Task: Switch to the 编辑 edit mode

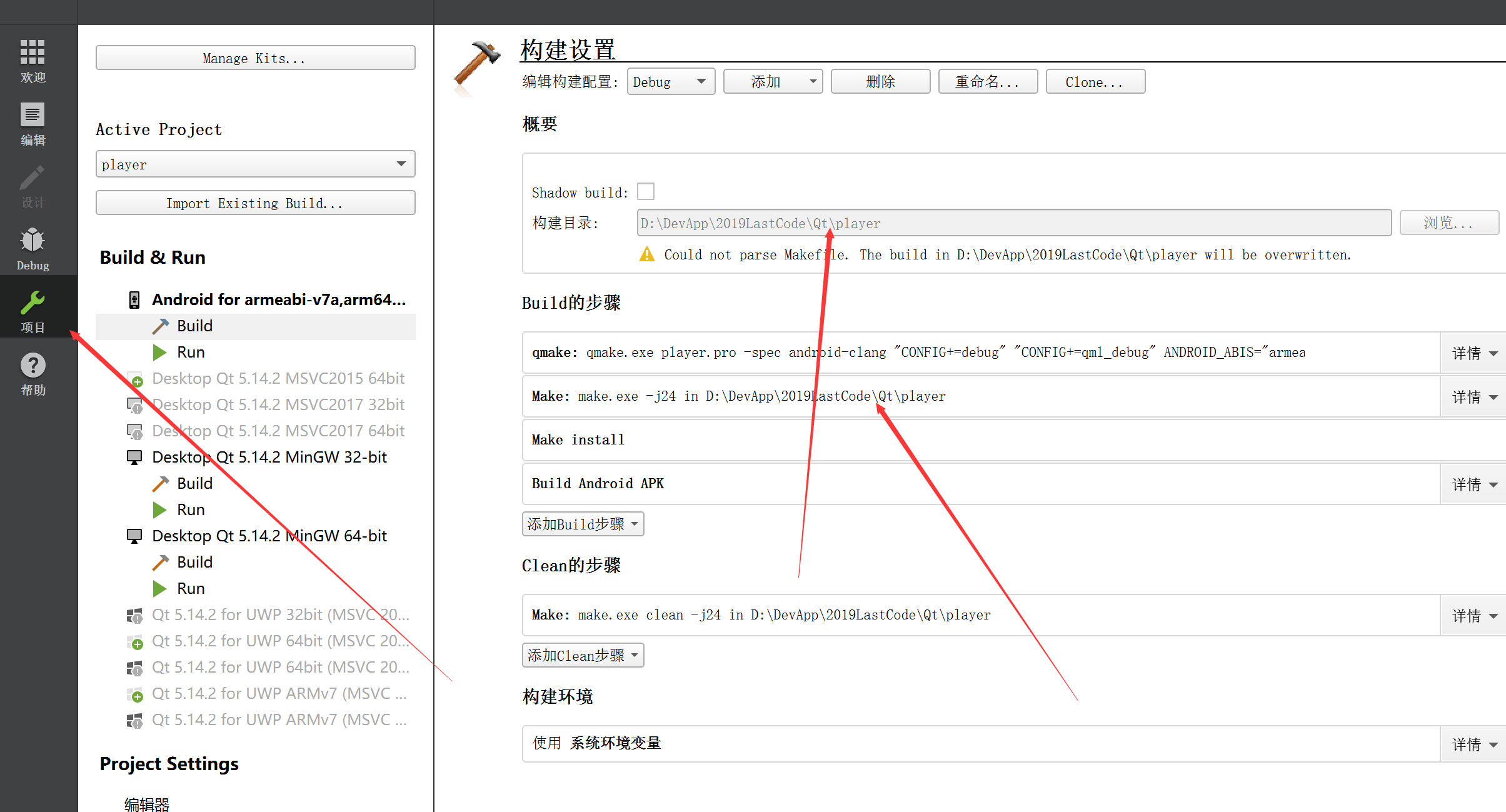Action: [x=33, y=124]
